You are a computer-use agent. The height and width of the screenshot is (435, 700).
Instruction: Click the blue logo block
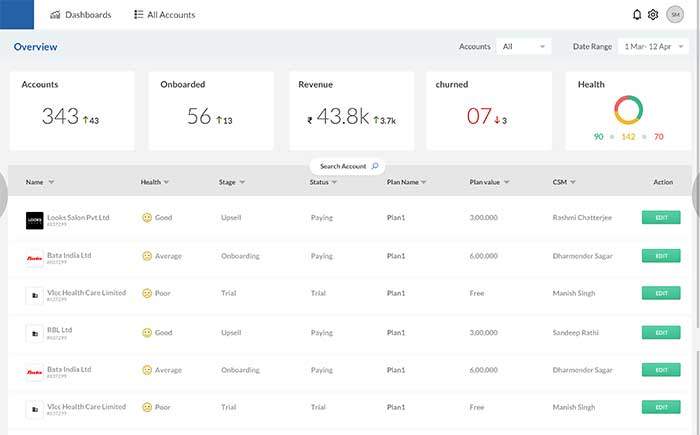17,14
